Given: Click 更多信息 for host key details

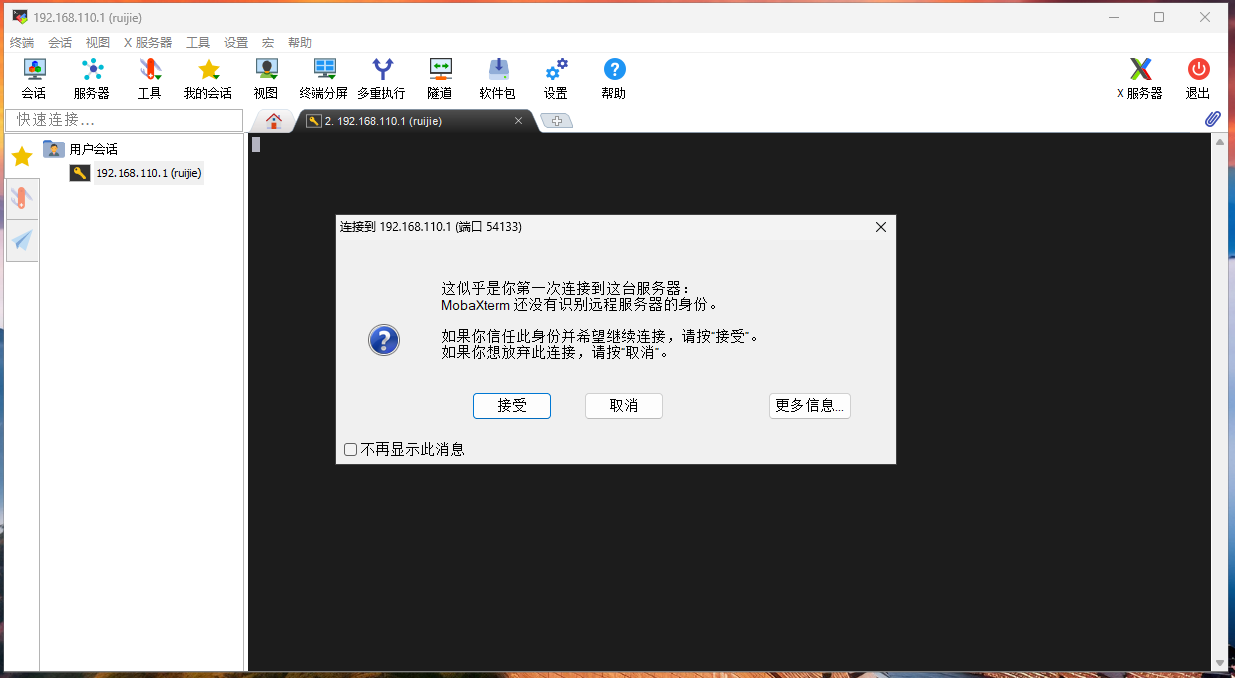Looking at the screenshot, I should (809, 406).
